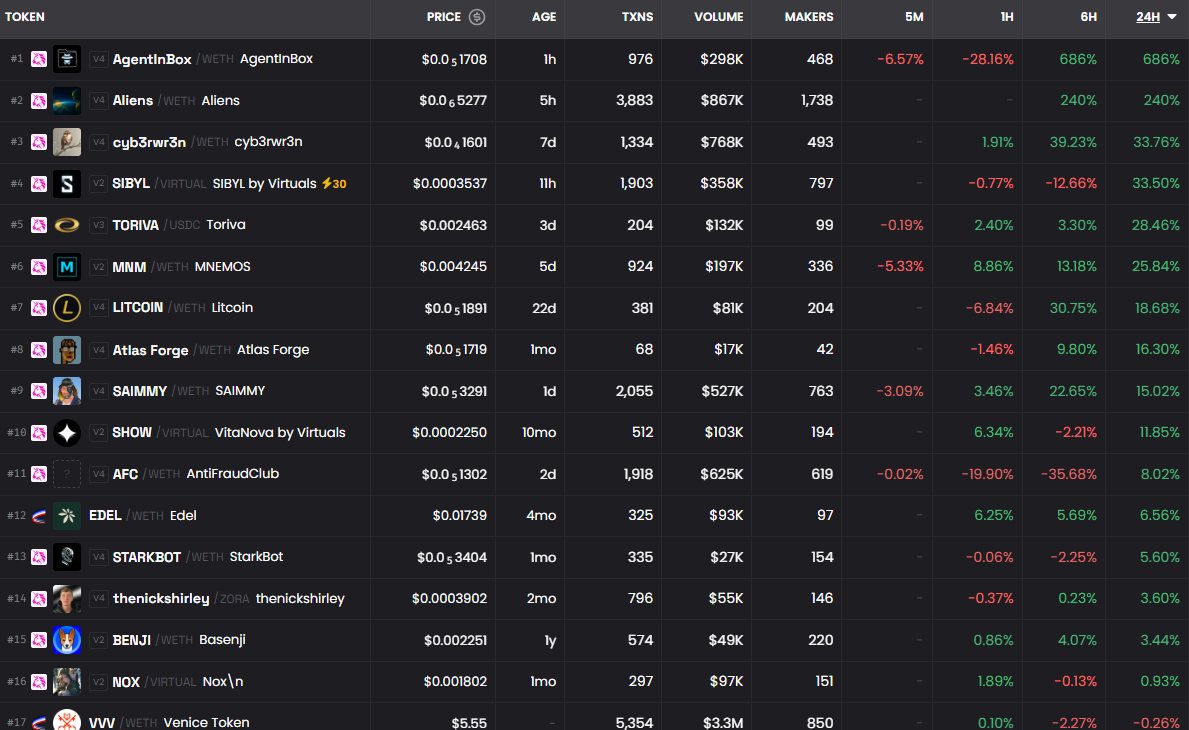Open STARKBOT token logo
Image resolution: width=1189 pixels, height=730 pixels.
pyautogui.click(x=67, y=556)
